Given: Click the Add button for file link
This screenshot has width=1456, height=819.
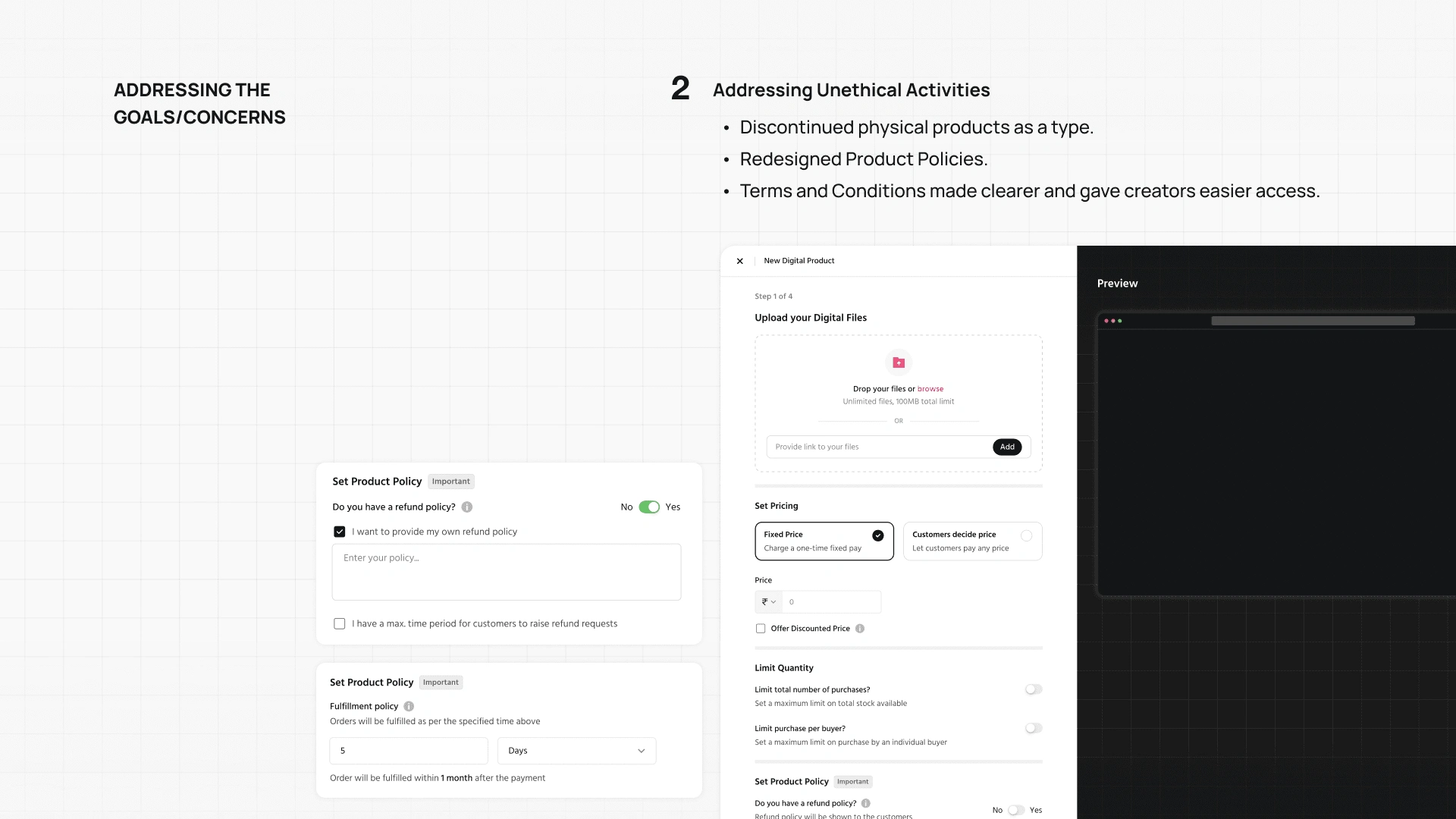Looking at the screenshot, I should (1007, 447).
